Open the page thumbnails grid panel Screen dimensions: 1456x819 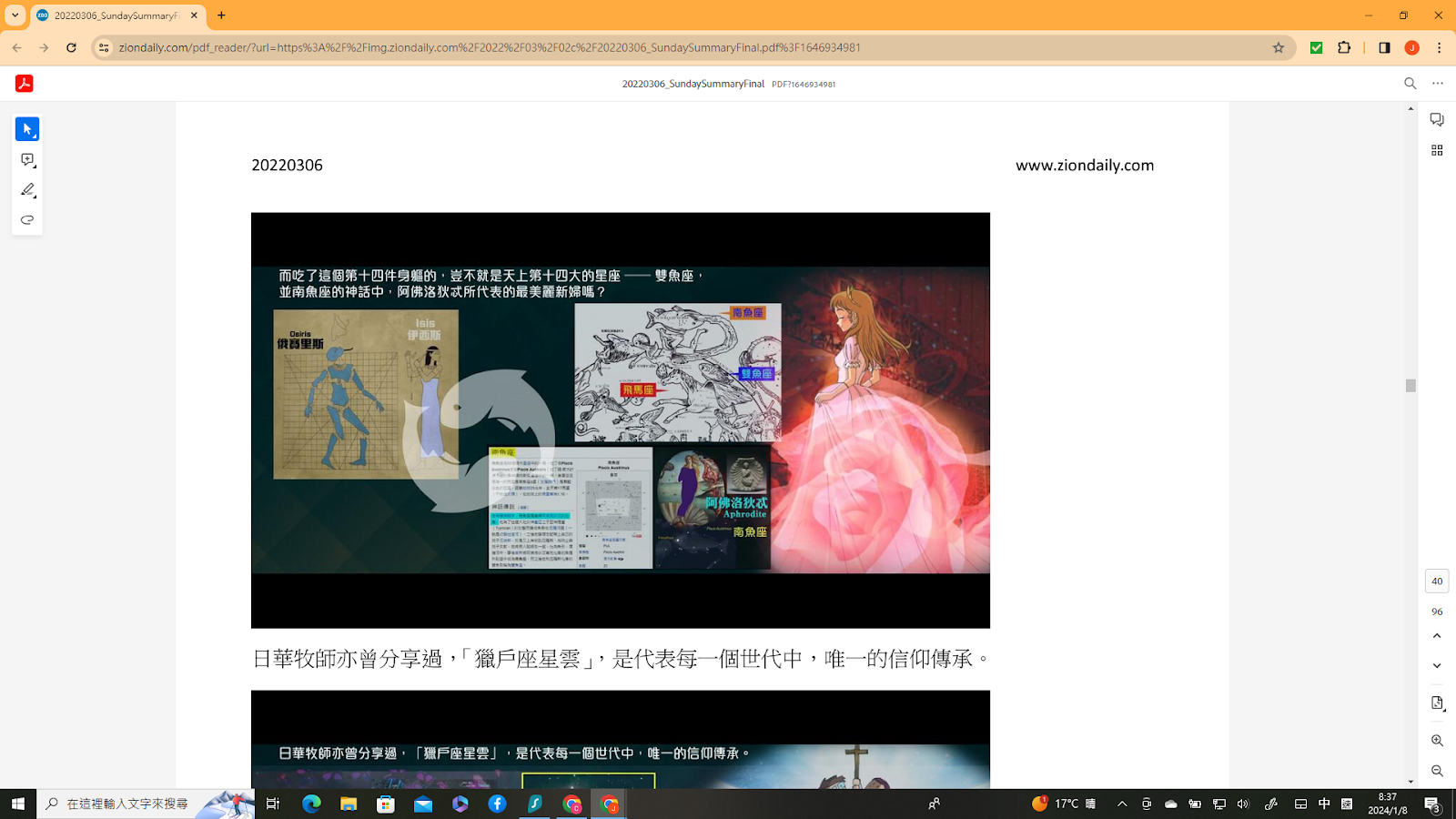[x=1437, y=150]
